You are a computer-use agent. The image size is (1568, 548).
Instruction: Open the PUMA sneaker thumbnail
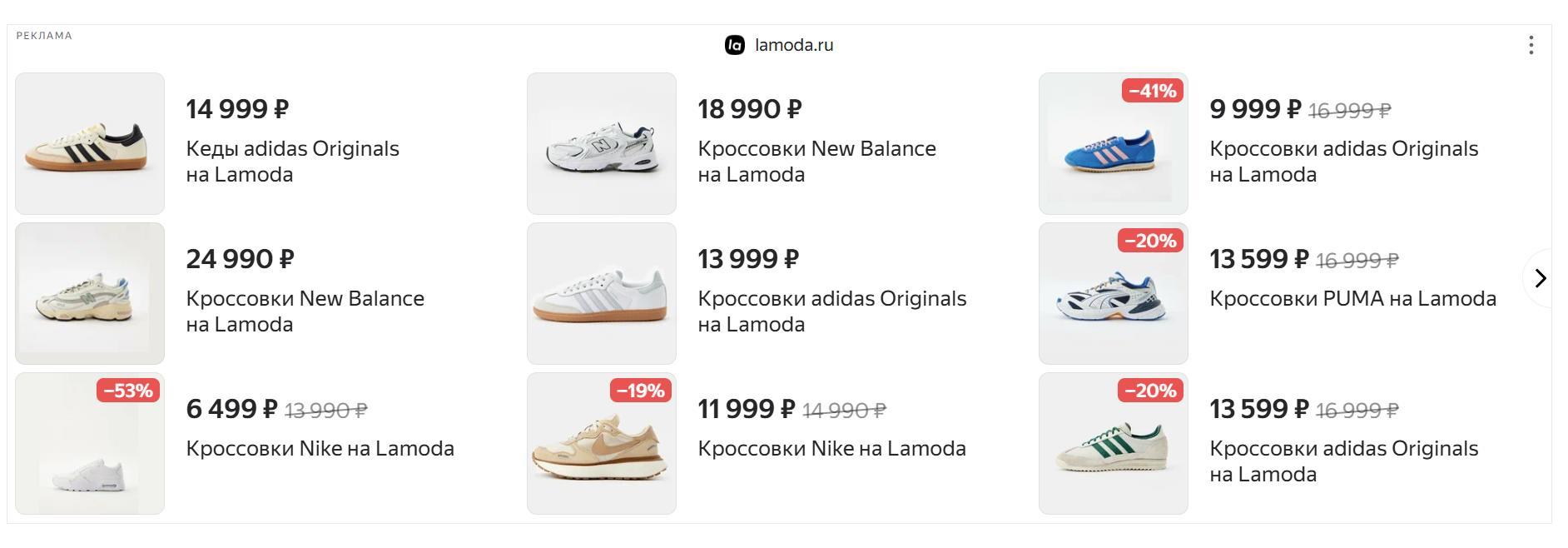coord(1113,293)
